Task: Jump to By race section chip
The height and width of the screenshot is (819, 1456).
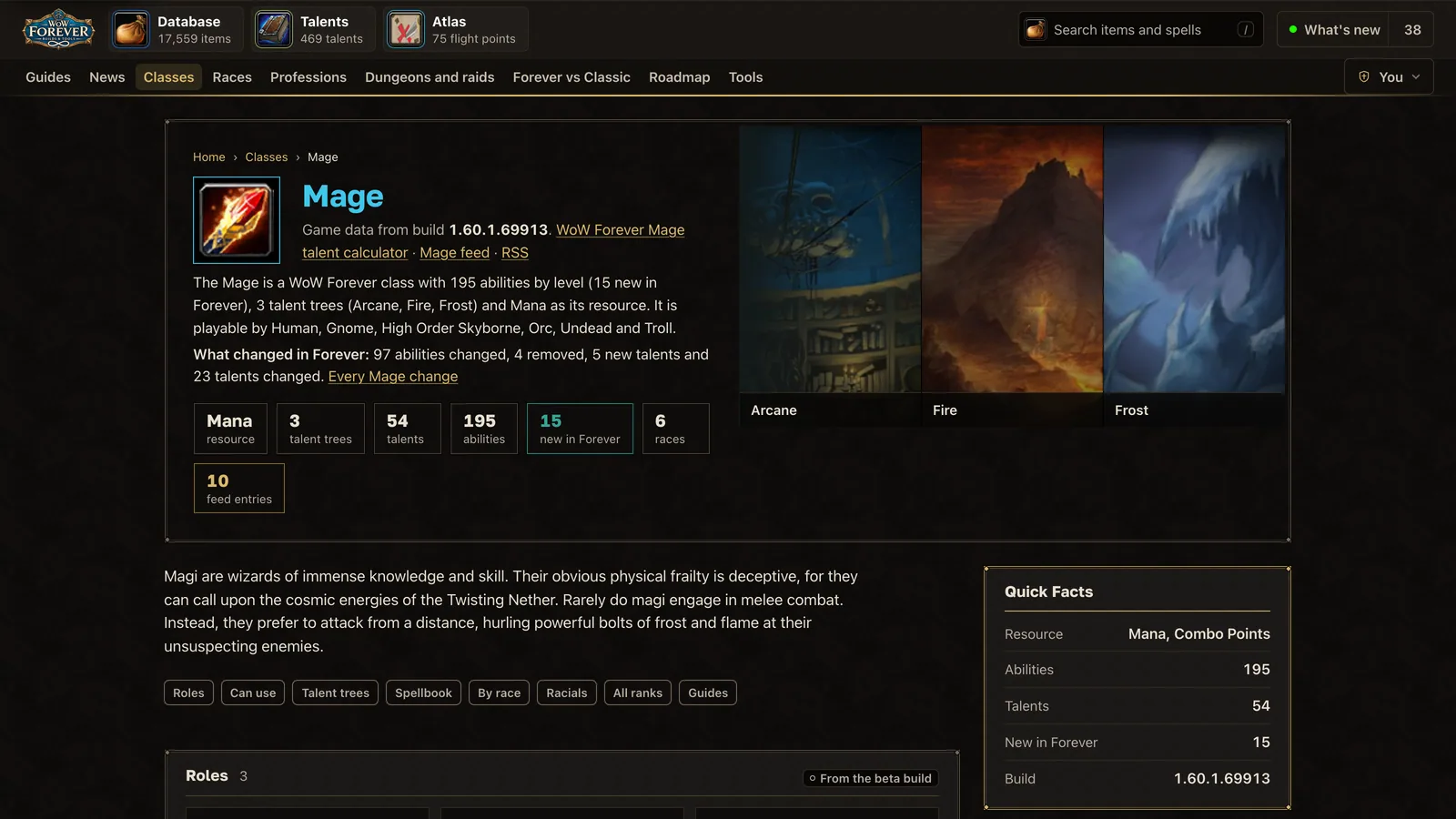Action: click(x=500, y=693)
